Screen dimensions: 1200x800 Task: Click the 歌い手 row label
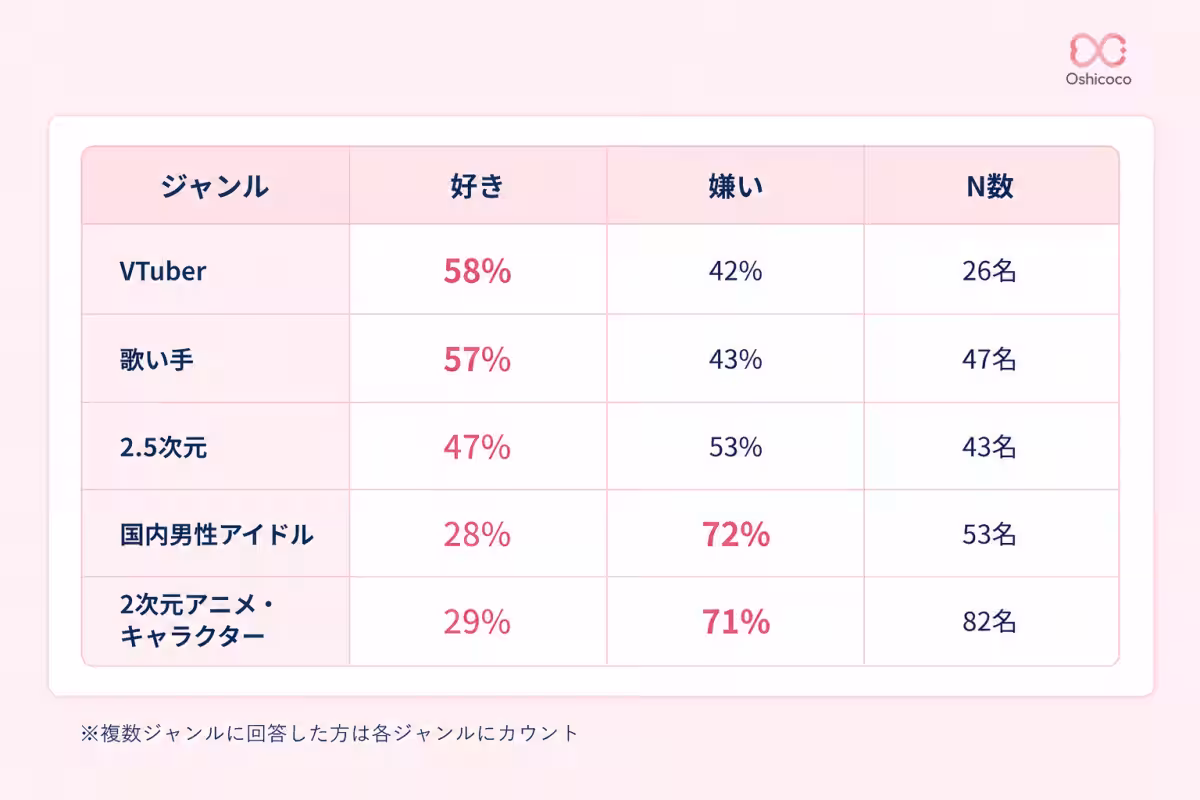pyautogui.click(x=157, y=359)
